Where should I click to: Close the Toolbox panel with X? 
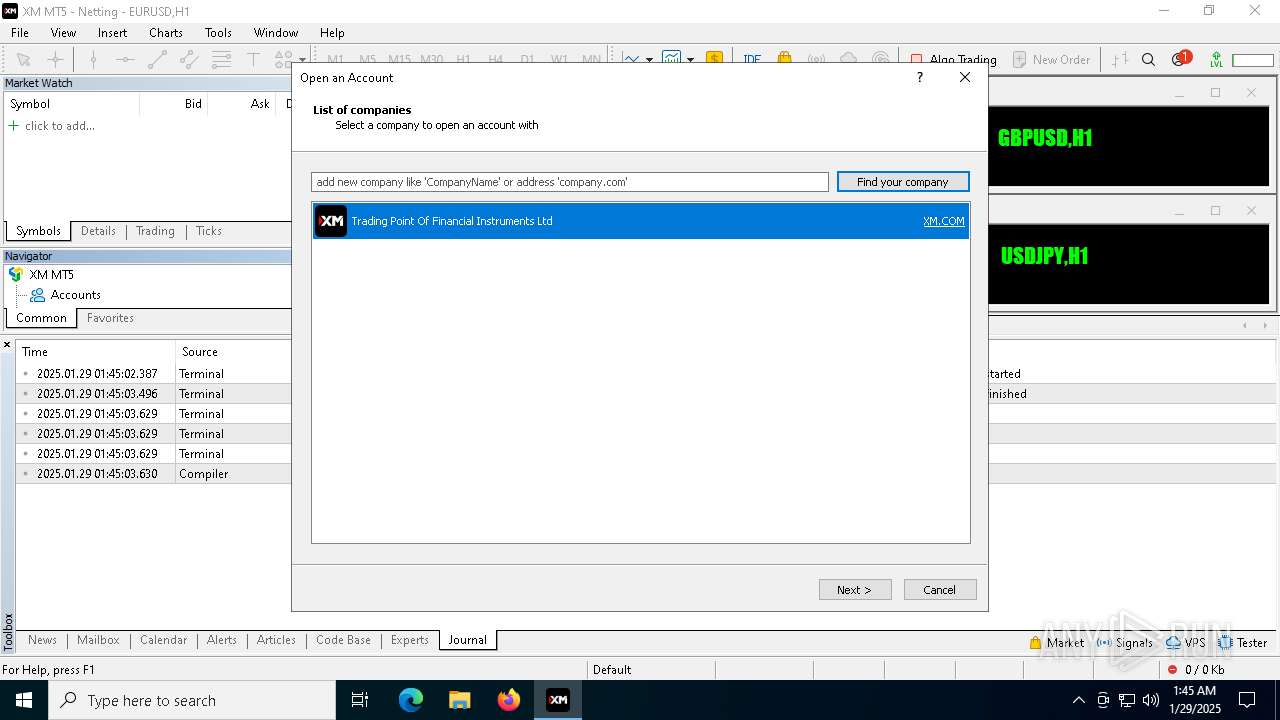[x=7, y=345]
